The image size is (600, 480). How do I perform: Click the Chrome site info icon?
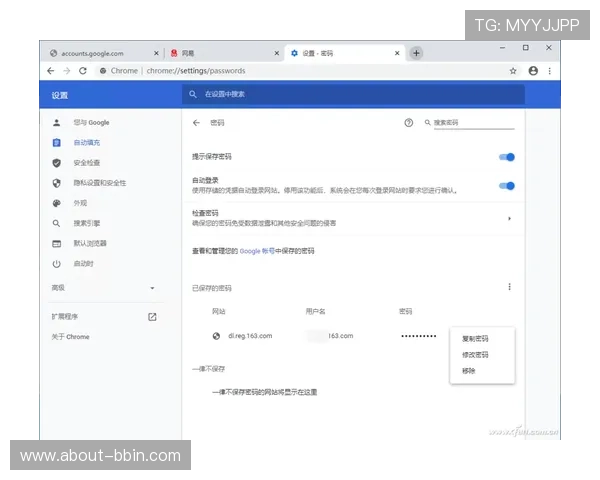click(103, 71)
